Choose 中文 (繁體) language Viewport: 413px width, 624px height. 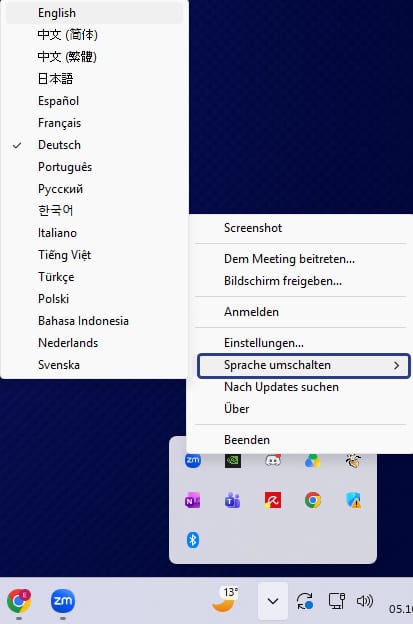coord(95,57)
